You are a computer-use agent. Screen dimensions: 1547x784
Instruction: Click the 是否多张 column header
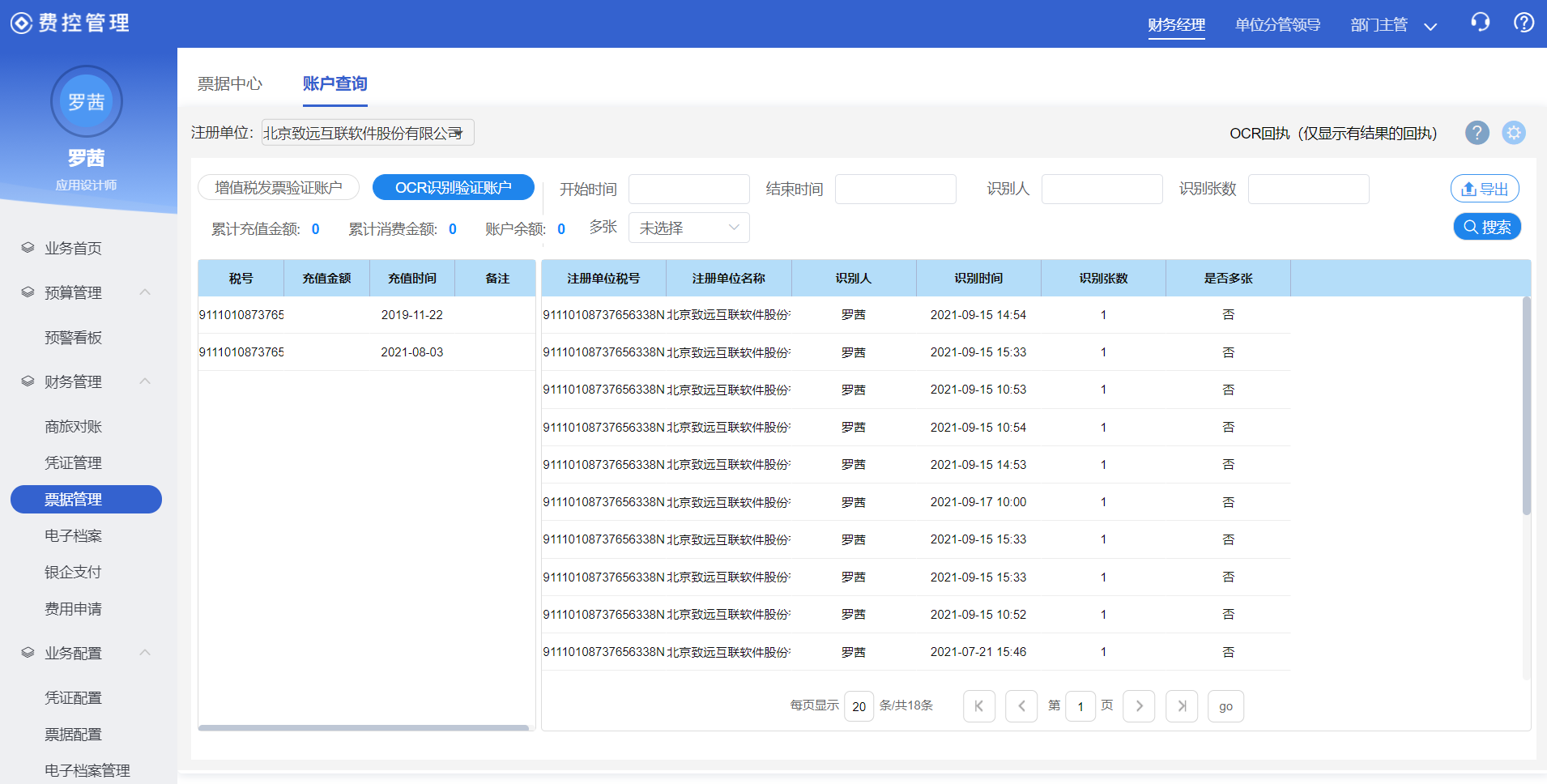[1228, 279]
